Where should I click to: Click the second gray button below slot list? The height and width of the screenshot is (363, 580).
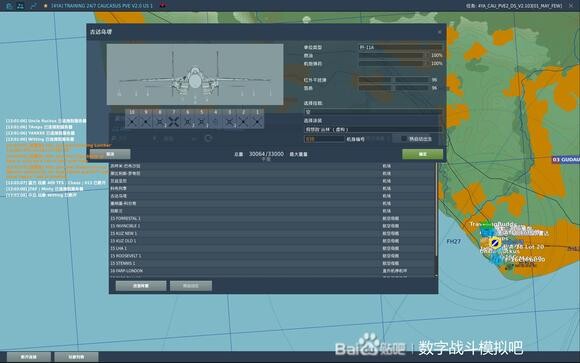coord(191,286)
